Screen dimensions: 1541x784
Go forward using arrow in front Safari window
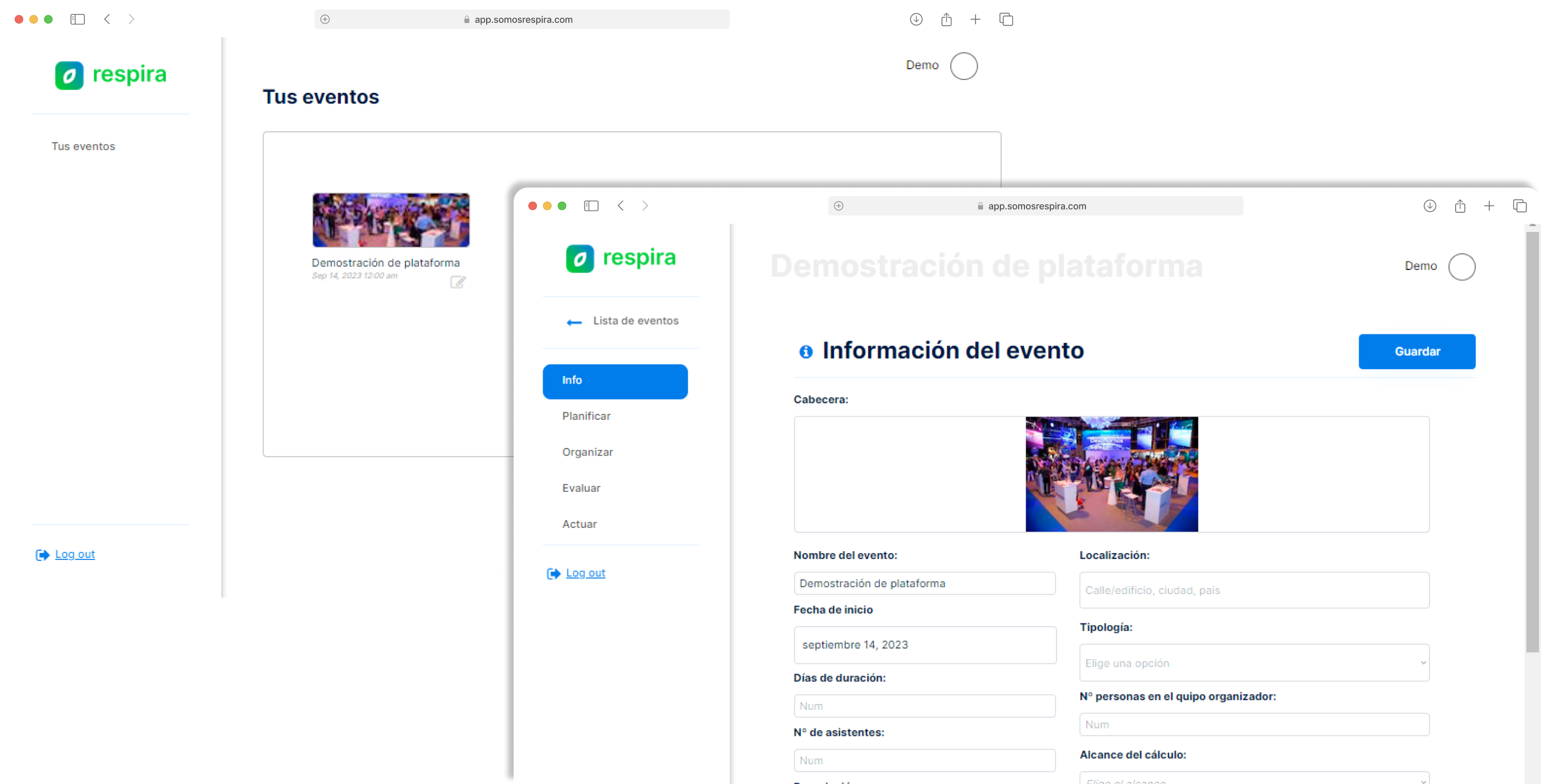pos(645,206)
